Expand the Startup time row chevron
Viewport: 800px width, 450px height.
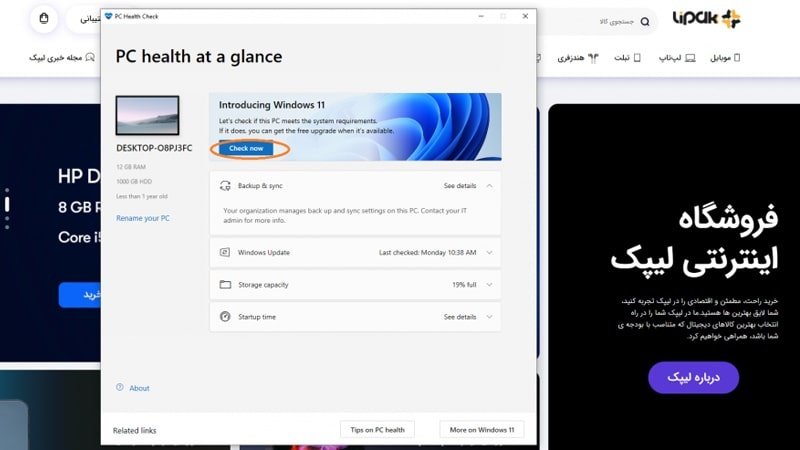(489, 317)
